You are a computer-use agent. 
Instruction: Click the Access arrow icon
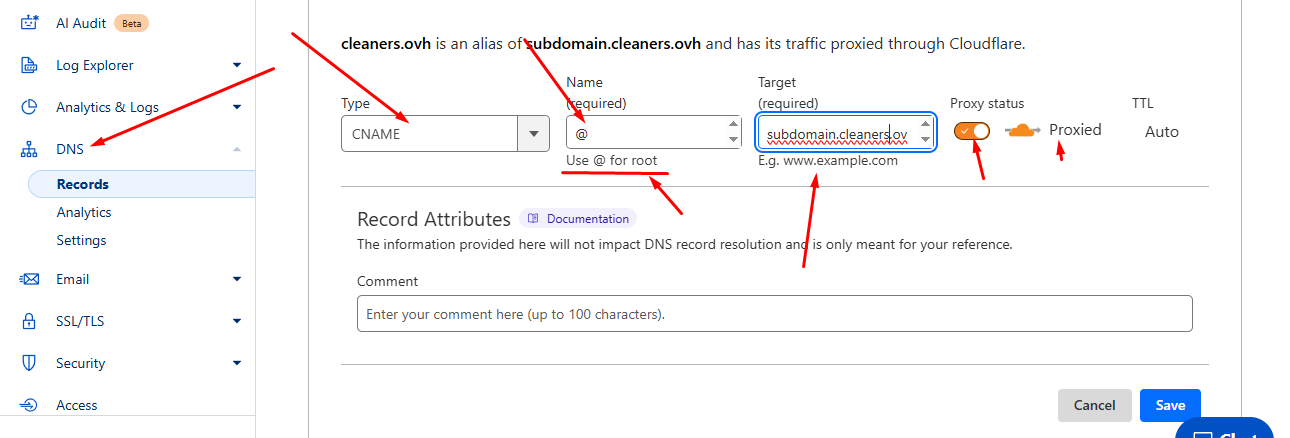pos(30,405)
